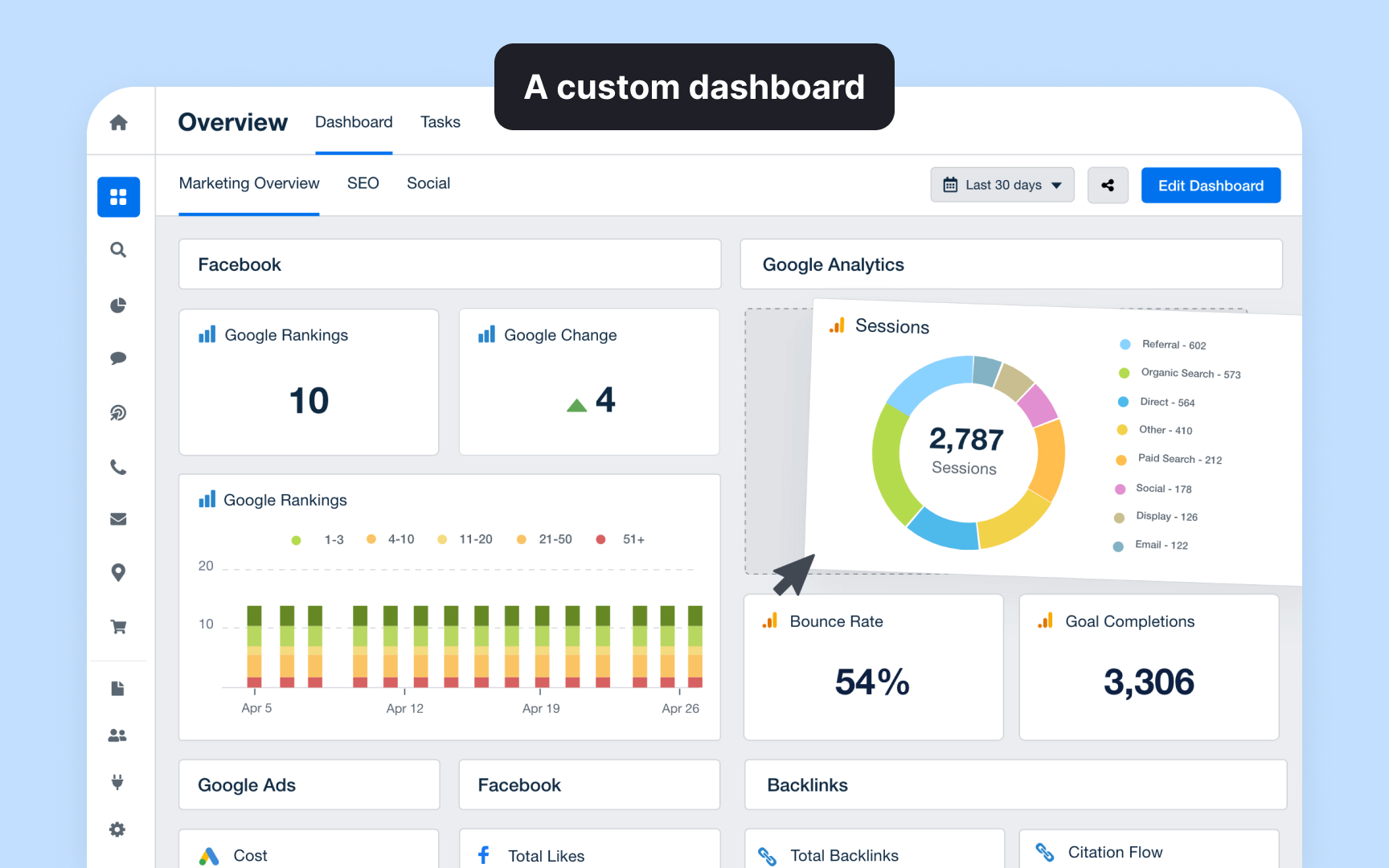Click the share icon next to Edit Dashboard
Image resolution: width=1389 pixels, height=868 pixels.
pos(1108,185)
